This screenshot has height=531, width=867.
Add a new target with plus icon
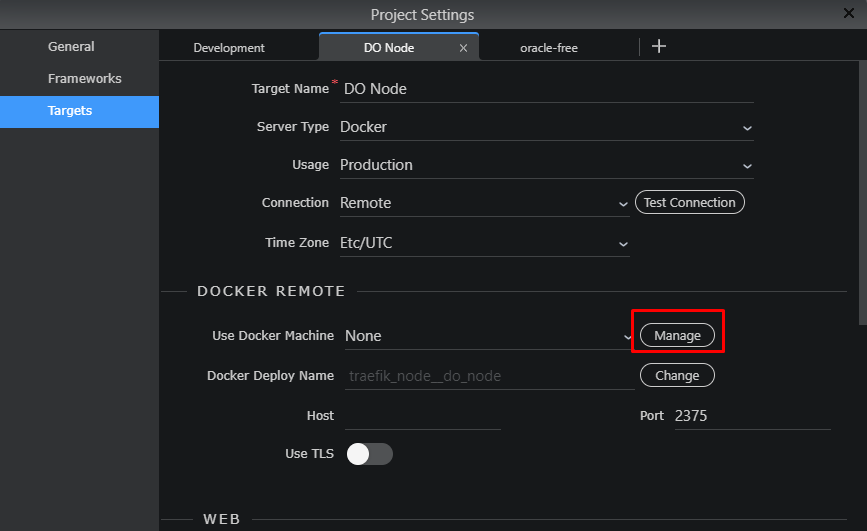(x=659, y=46)
